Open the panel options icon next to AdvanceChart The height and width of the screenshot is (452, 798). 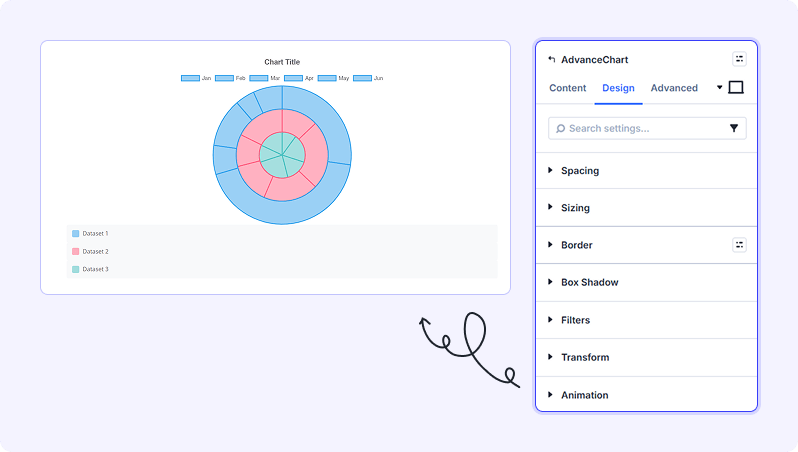click(x=739, y=60)
